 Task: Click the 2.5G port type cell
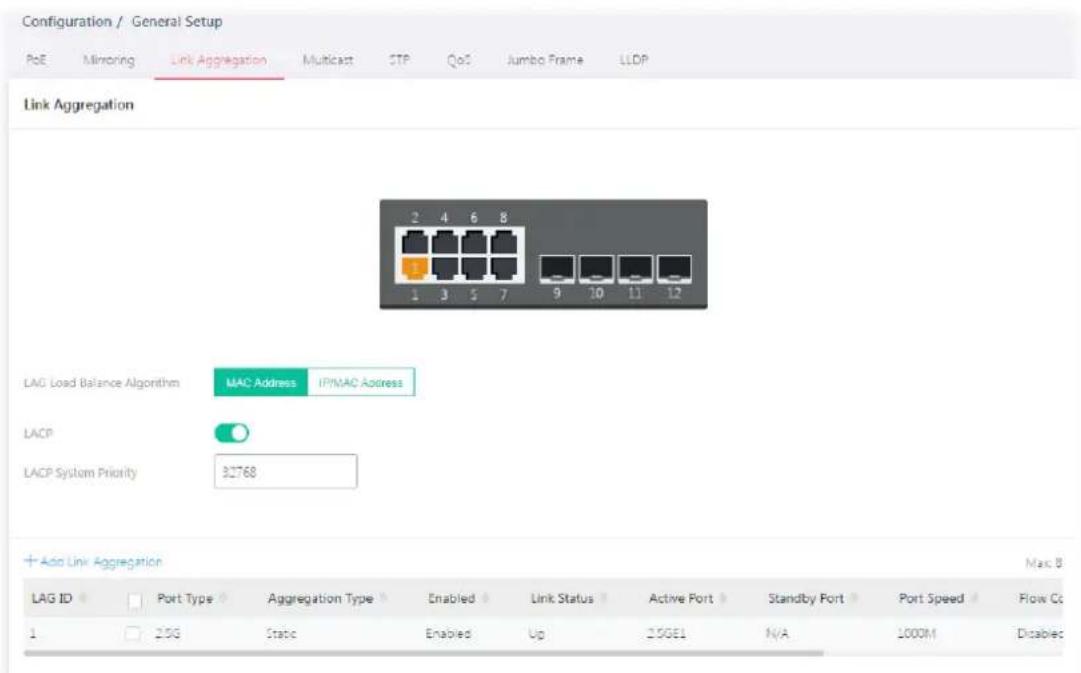click(168, 633)
